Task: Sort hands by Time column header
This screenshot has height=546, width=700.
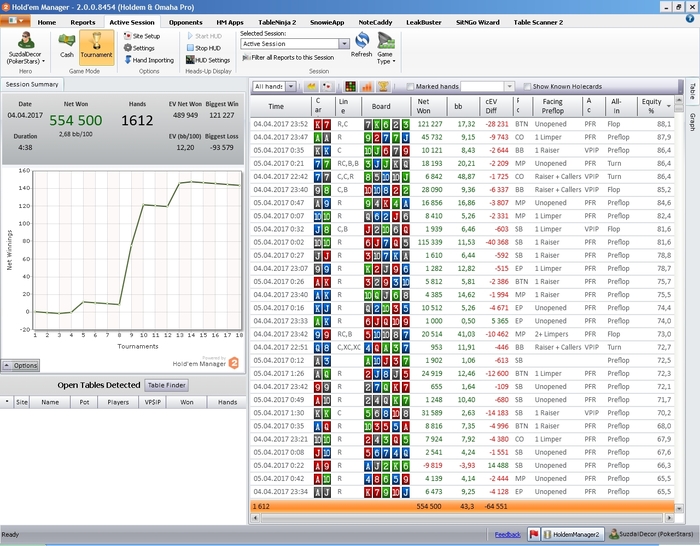Action: (281, 106)
